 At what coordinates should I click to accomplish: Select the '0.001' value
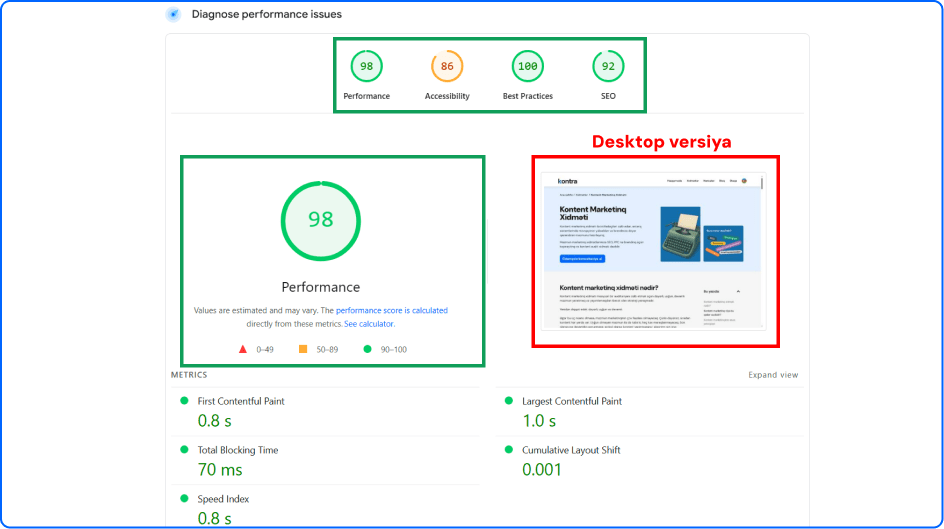click(x=542, y=469)
